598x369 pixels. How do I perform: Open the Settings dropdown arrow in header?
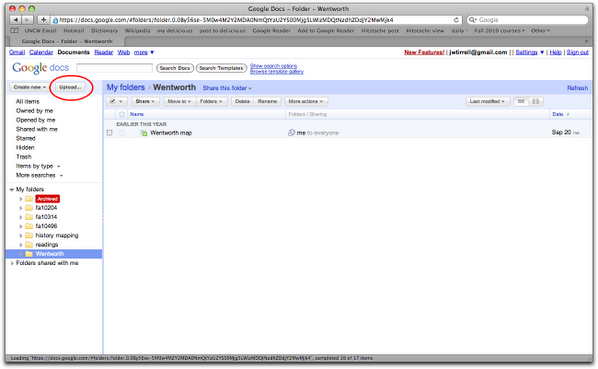tap(542, 52)
